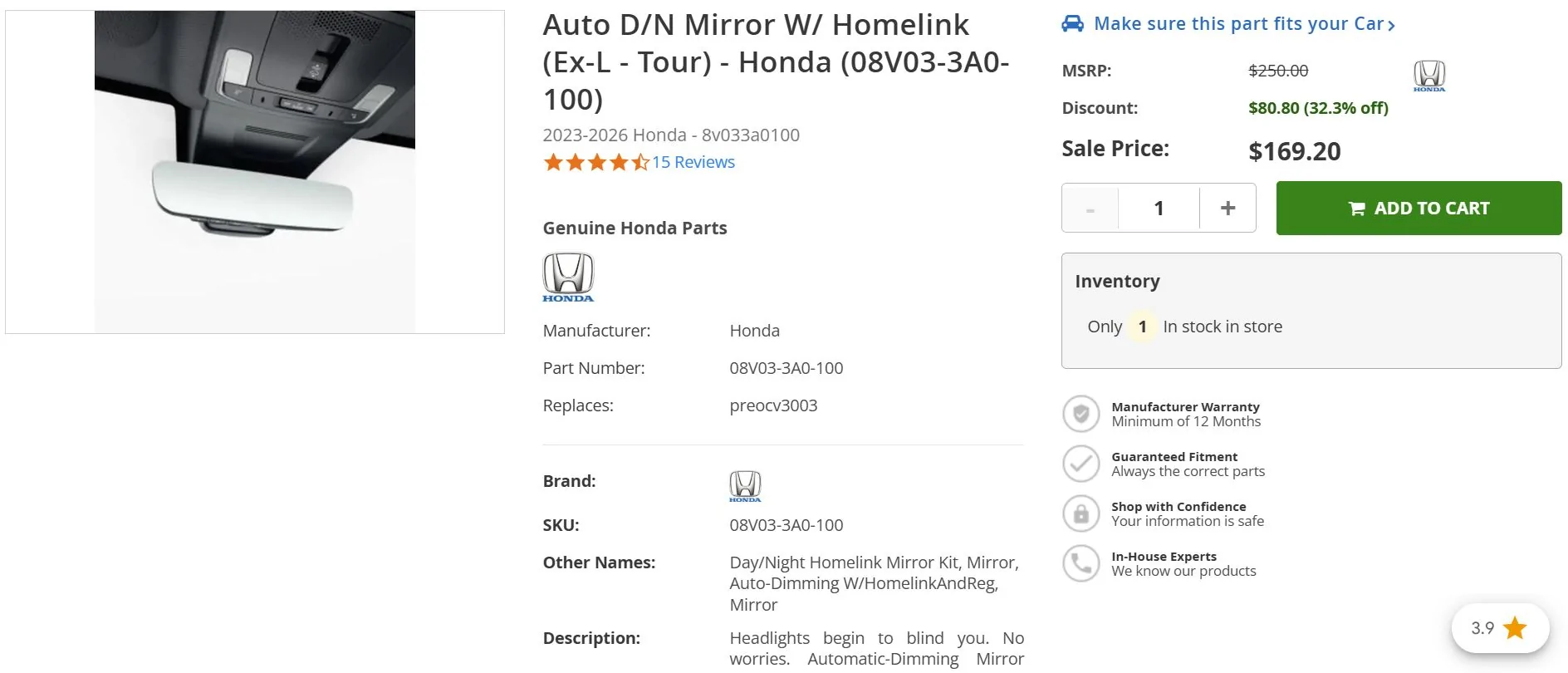Image resolution: width=1568 pixels, height=673 pixels.
Task: Increase quantity with the plus button
Action: click(1227, 208)
